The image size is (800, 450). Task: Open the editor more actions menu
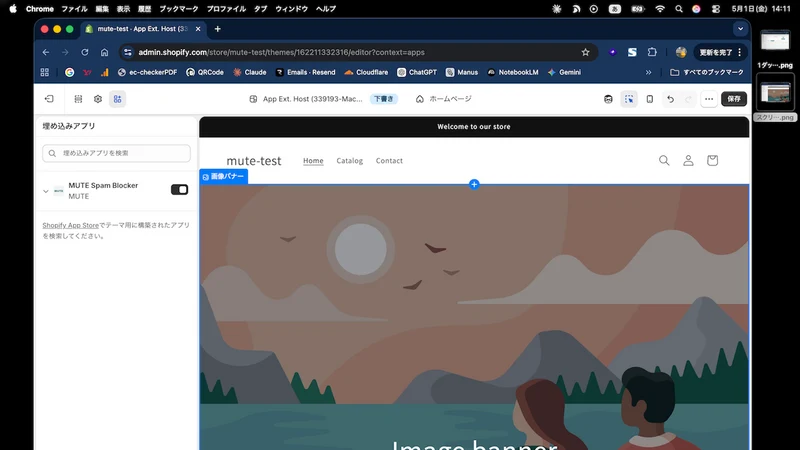click(x=709, y=99)
